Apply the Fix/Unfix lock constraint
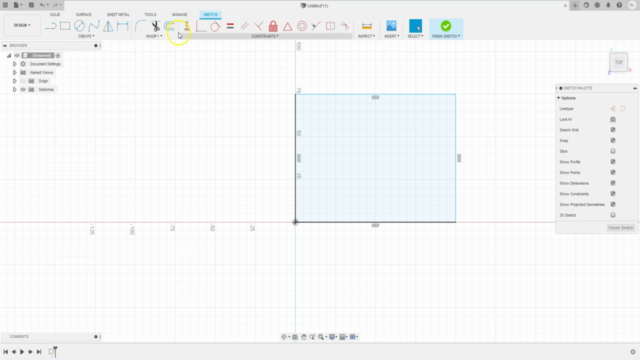 pyautogui.click(x=273, y=26)
